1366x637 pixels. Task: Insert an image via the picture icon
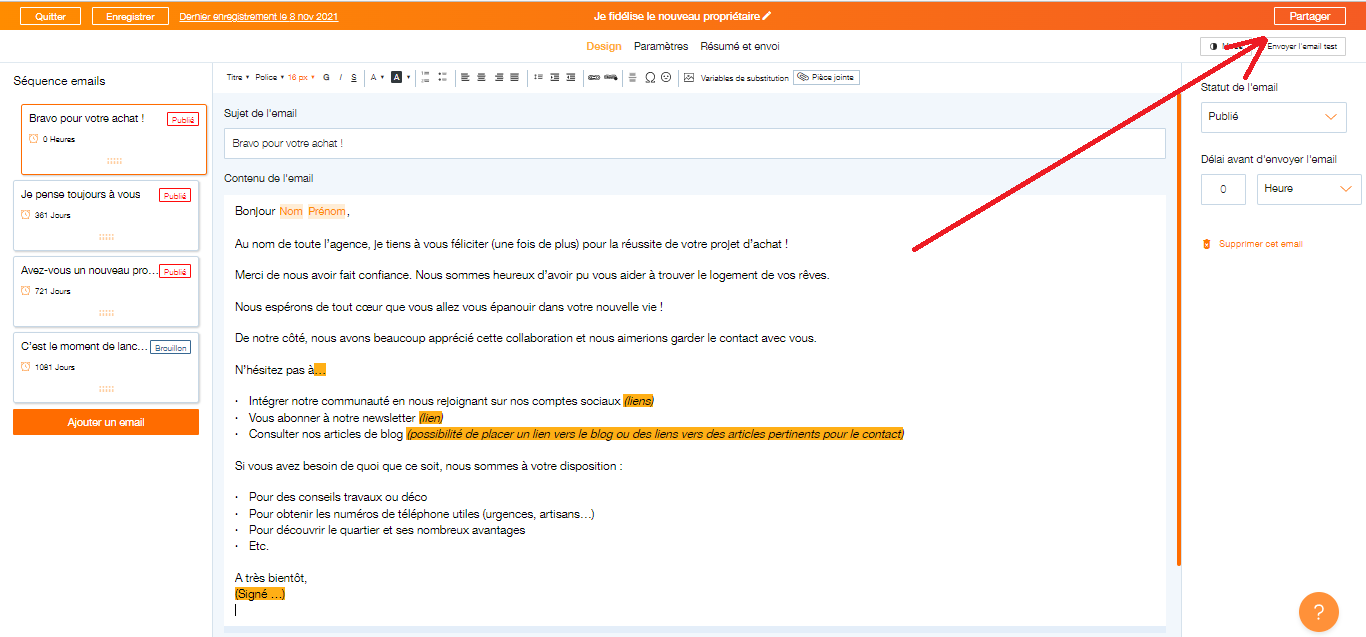(x=688, y=77)
